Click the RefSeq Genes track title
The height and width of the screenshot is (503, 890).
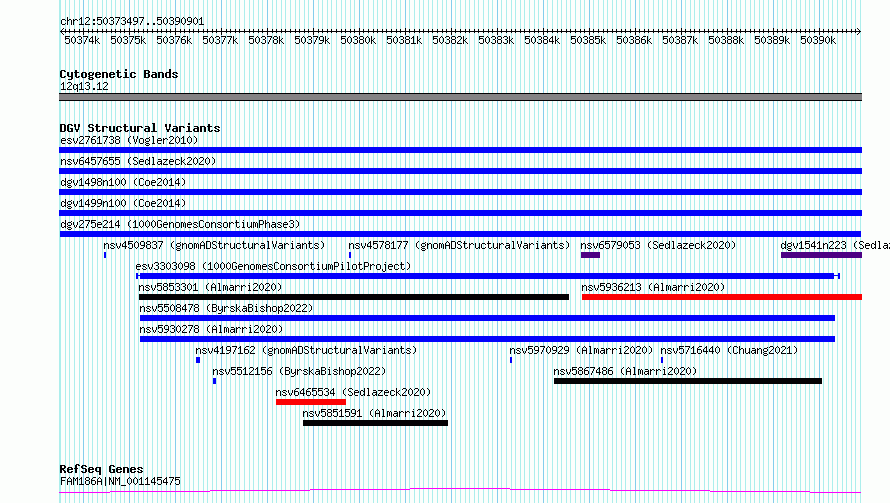pos(102,470)
